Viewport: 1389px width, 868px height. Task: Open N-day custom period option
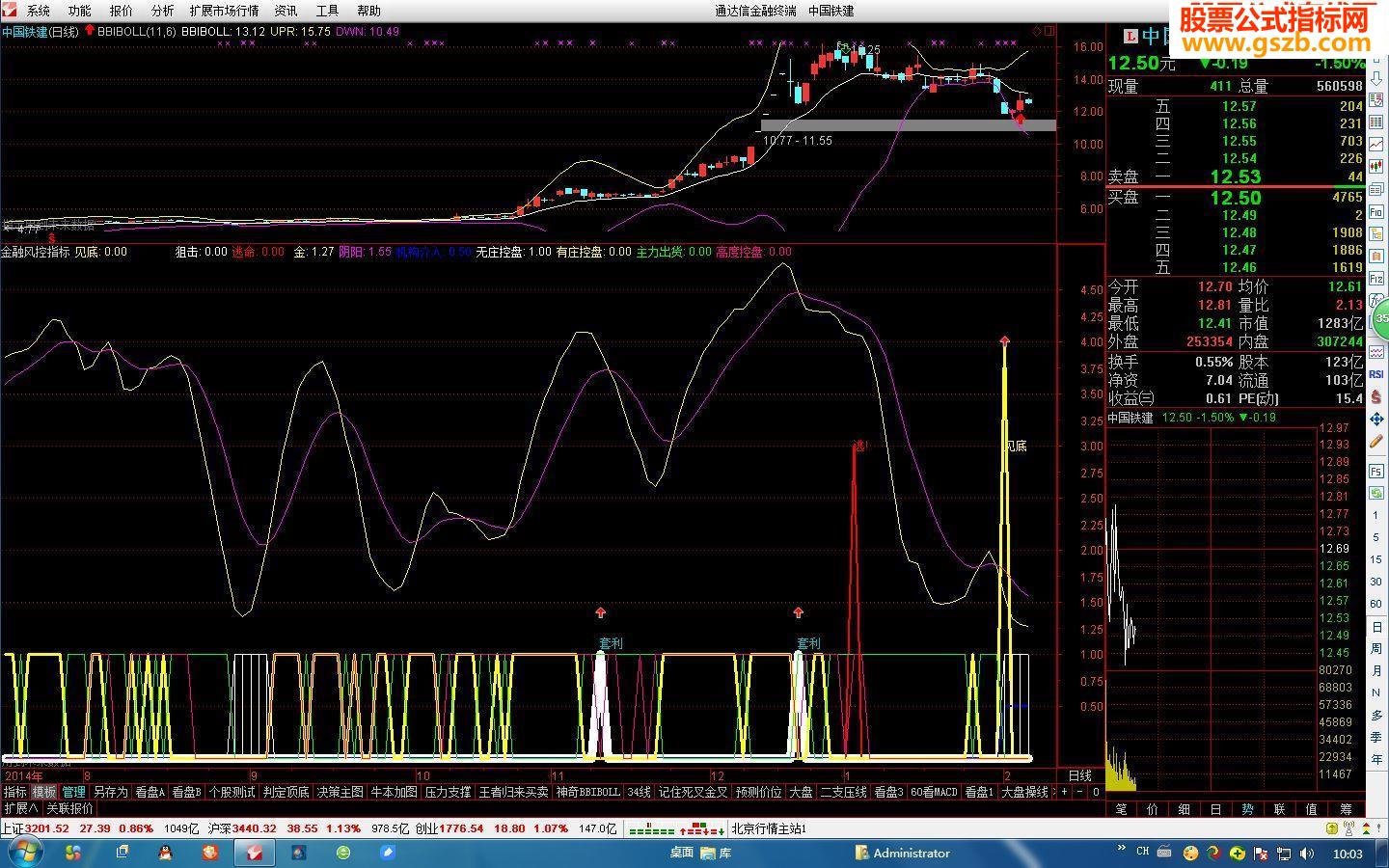click(1376, 693)
